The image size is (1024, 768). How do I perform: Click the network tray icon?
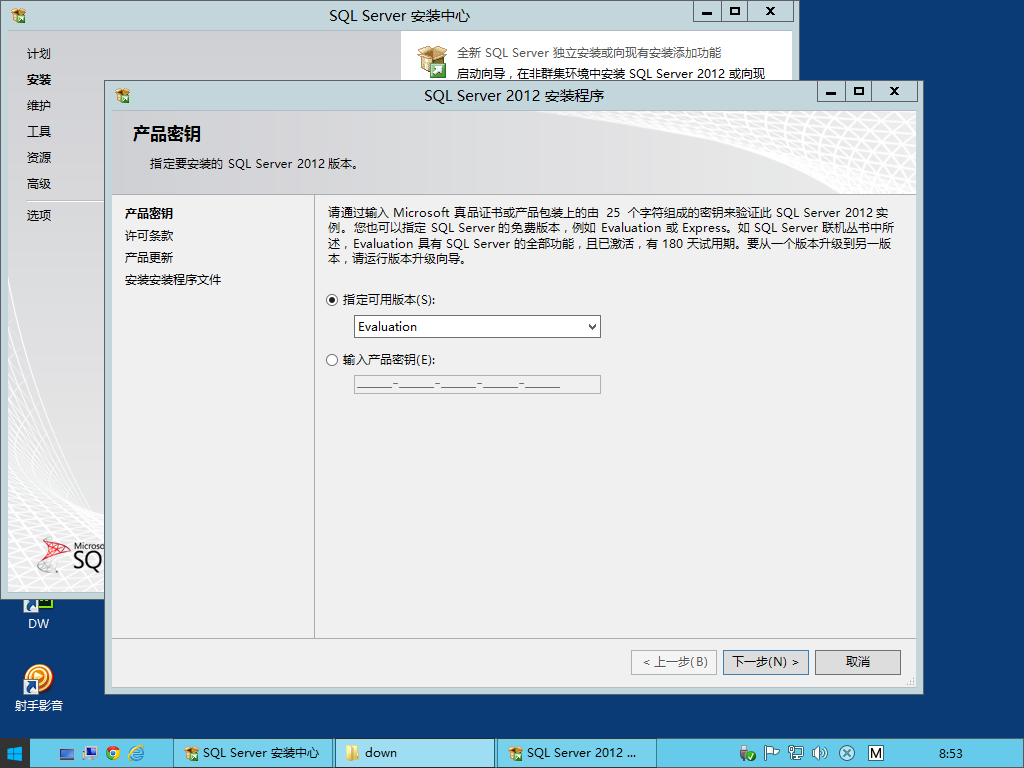tap(795, 754)
